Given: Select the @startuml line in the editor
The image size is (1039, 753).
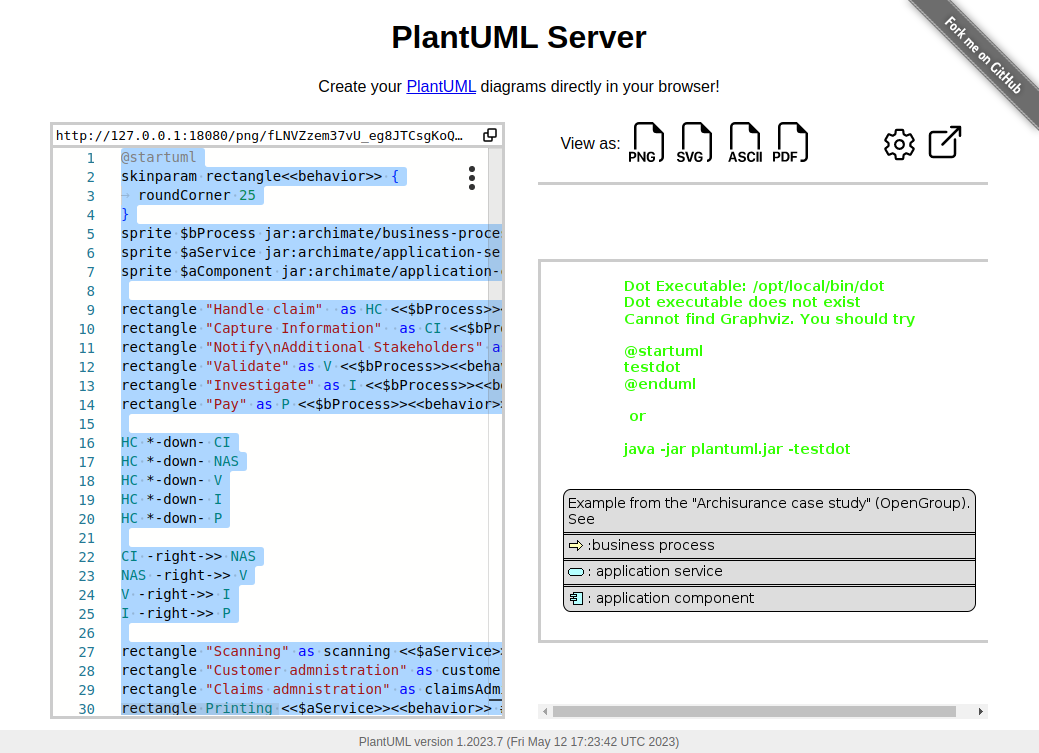Looking at the screenshot, I should 160,157.
